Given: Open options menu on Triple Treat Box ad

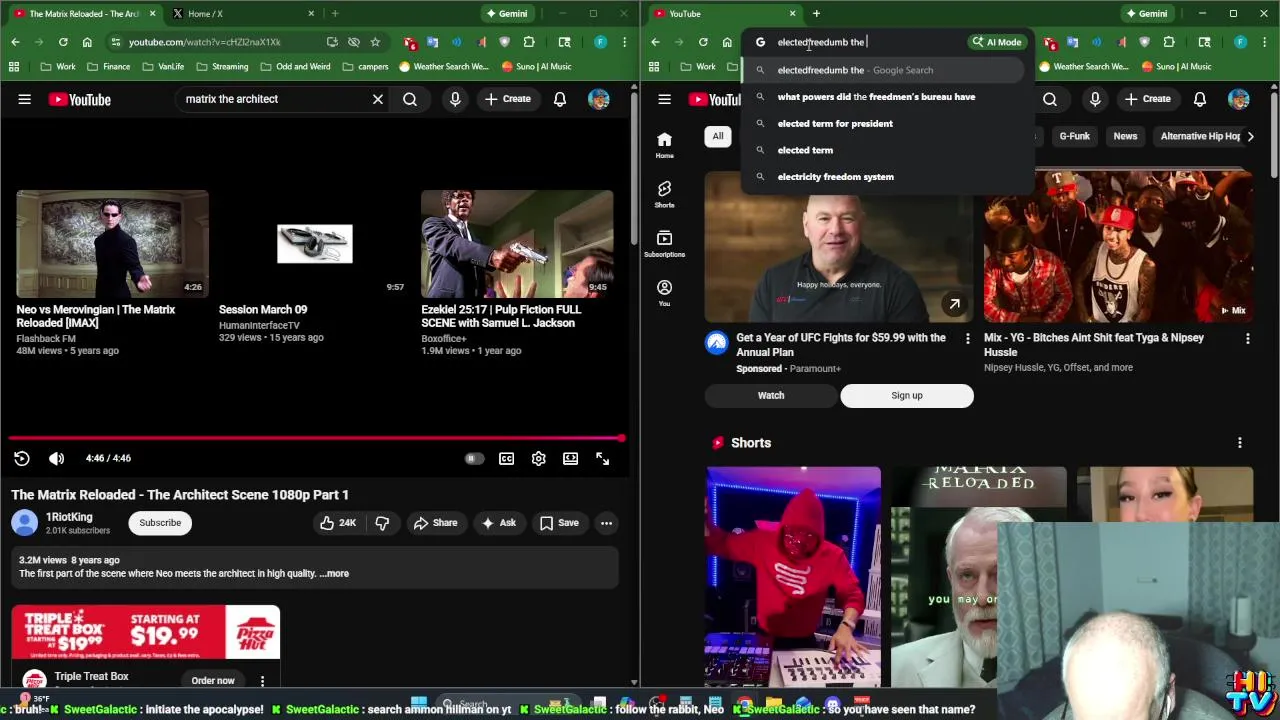Looking at the screenshot, I should pos(262,681).
